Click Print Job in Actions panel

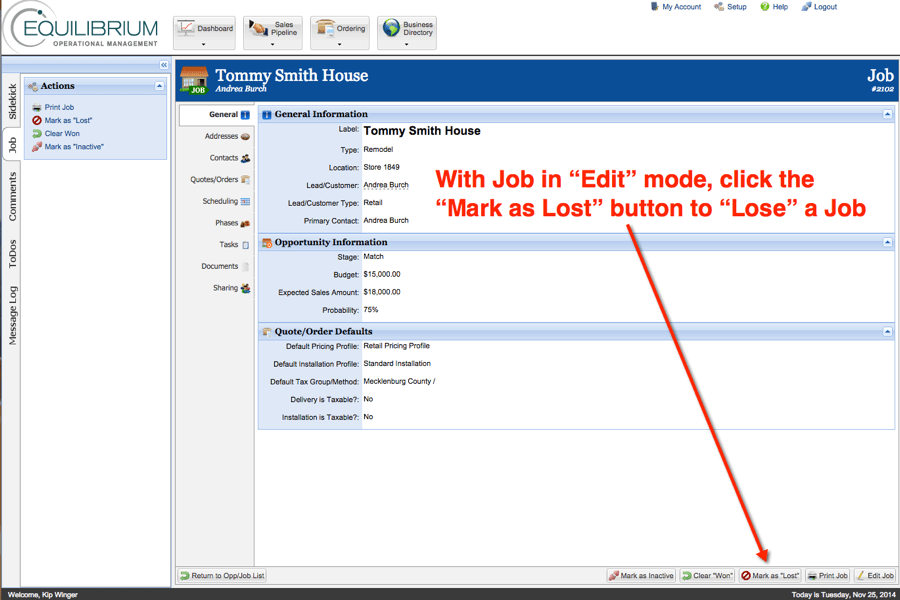pyautogui.click(x=59, y=107)
